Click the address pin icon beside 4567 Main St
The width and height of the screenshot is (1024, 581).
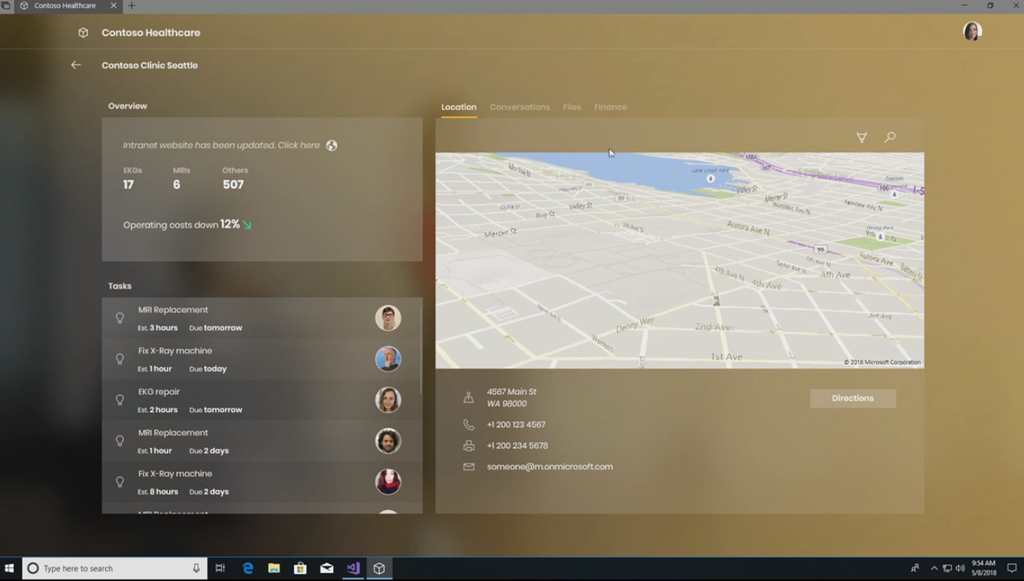[x=468, y=397]
